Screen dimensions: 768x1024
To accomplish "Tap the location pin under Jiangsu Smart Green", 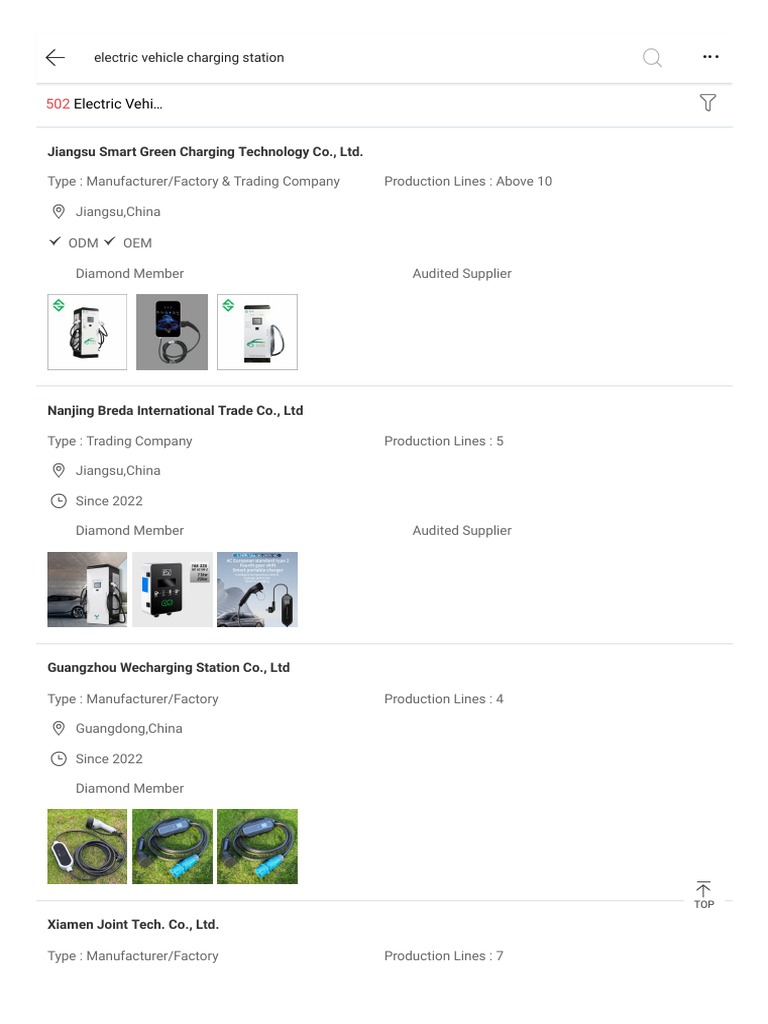I will [x=59, y=212].
